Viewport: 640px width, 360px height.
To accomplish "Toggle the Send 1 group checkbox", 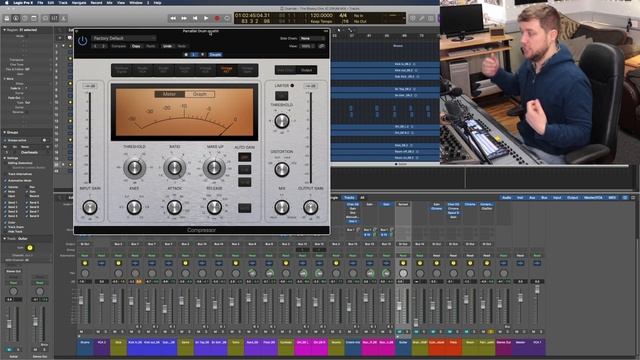I will (5, 202).
